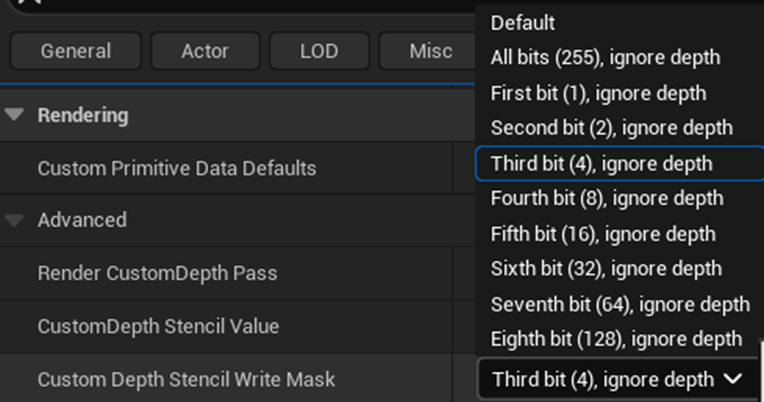Click the Custom Primitive Data Defaults row
The height and width of the screenshot is (402, 764).
tap(177, 168)
